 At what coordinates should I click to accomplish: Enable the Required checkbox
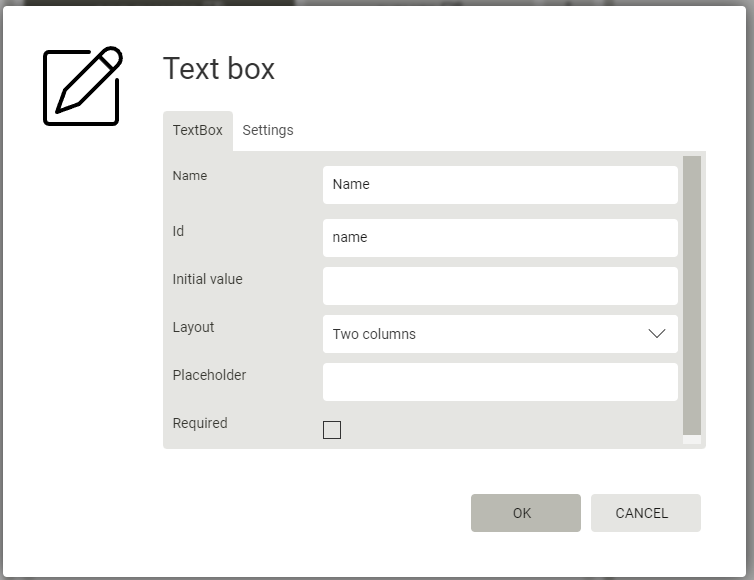[x=332, y=430]
